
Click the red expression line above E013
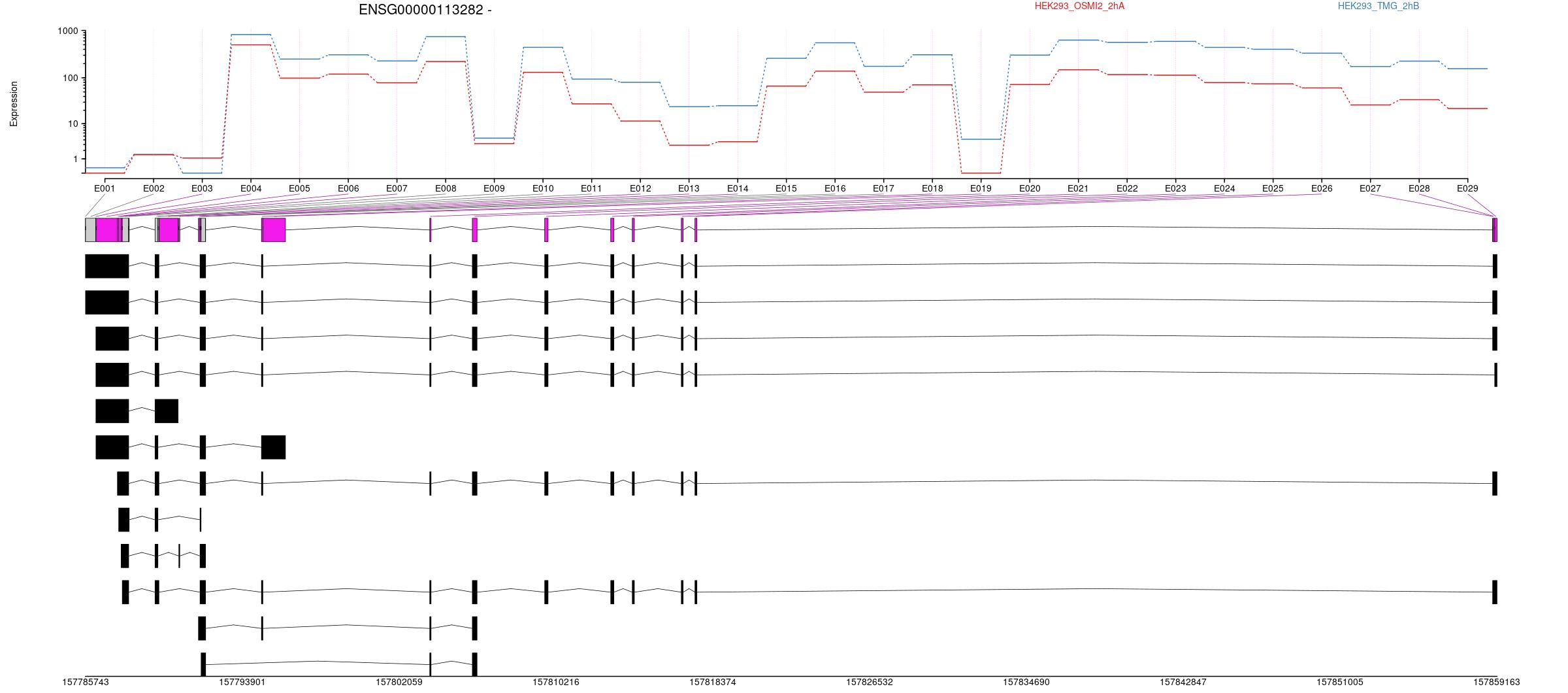[x=689, y=145]
